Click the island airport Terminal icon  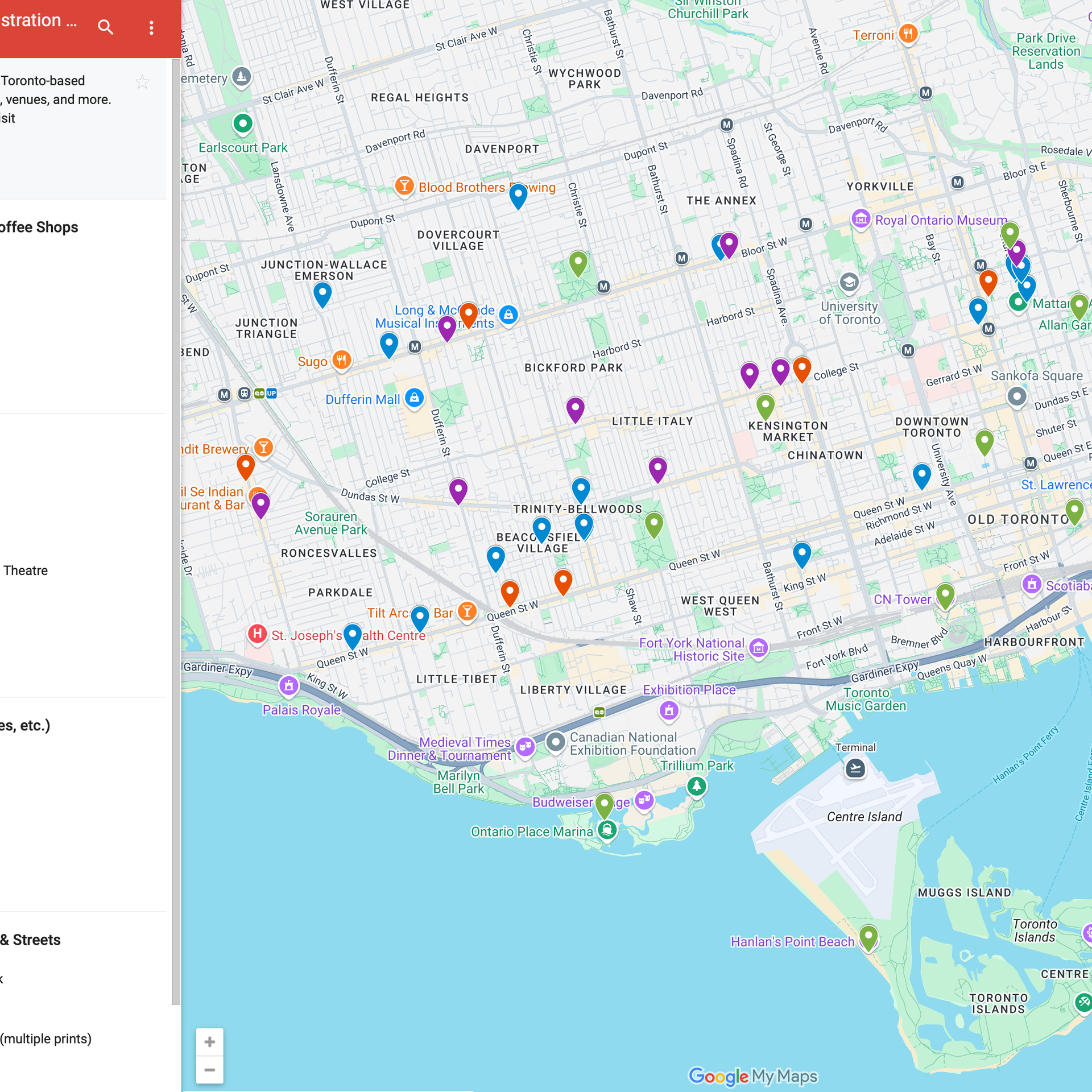(x=855, y=768)
